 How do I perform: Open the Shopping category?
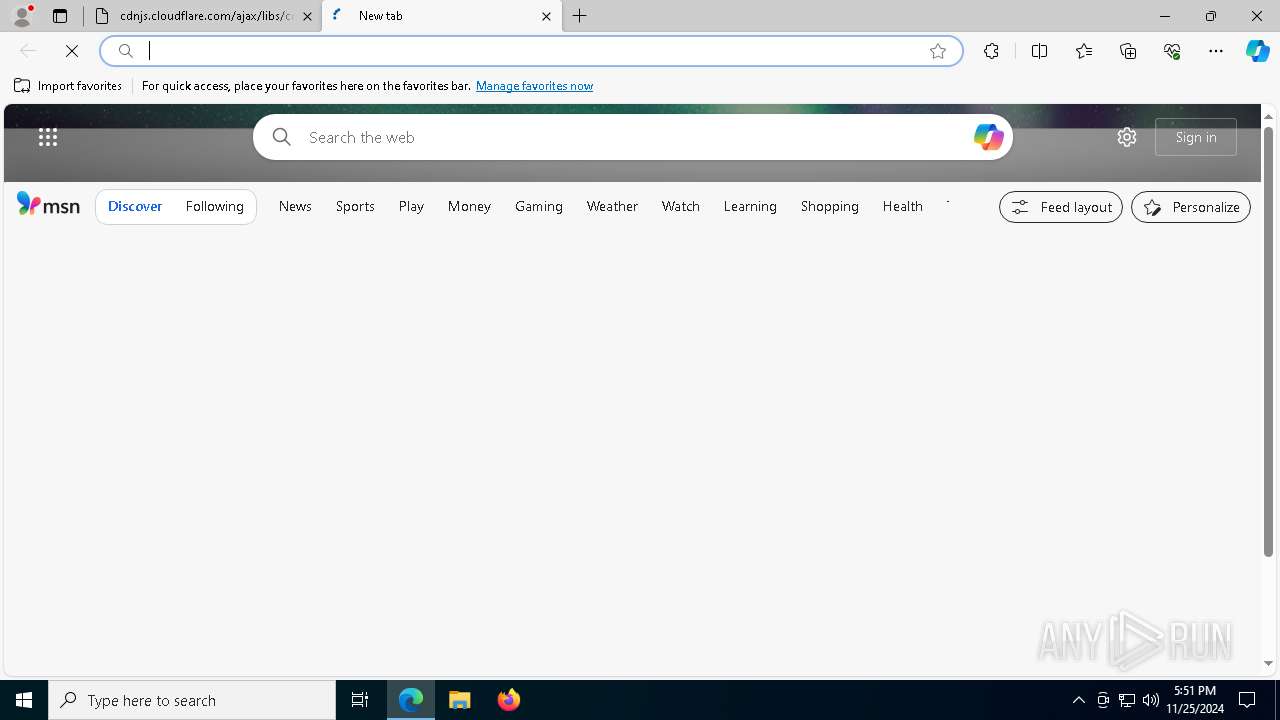pyautogui.click(x=830, y=206)
